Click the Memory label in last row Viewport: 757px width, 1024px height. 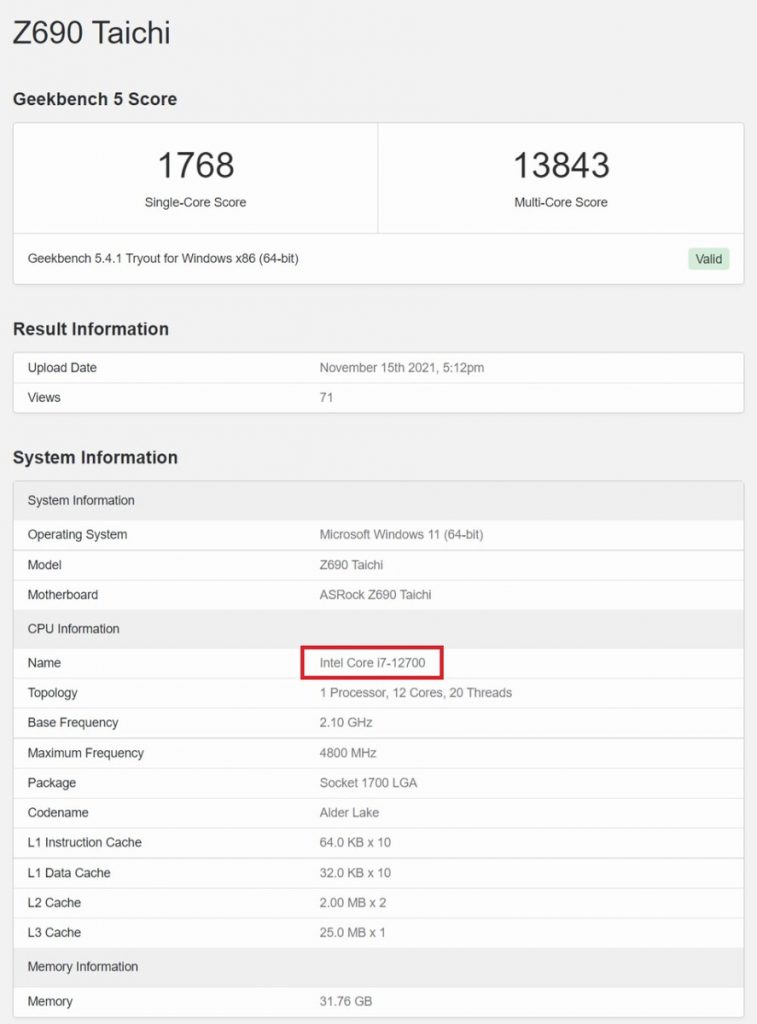(x=50, y=1002)
